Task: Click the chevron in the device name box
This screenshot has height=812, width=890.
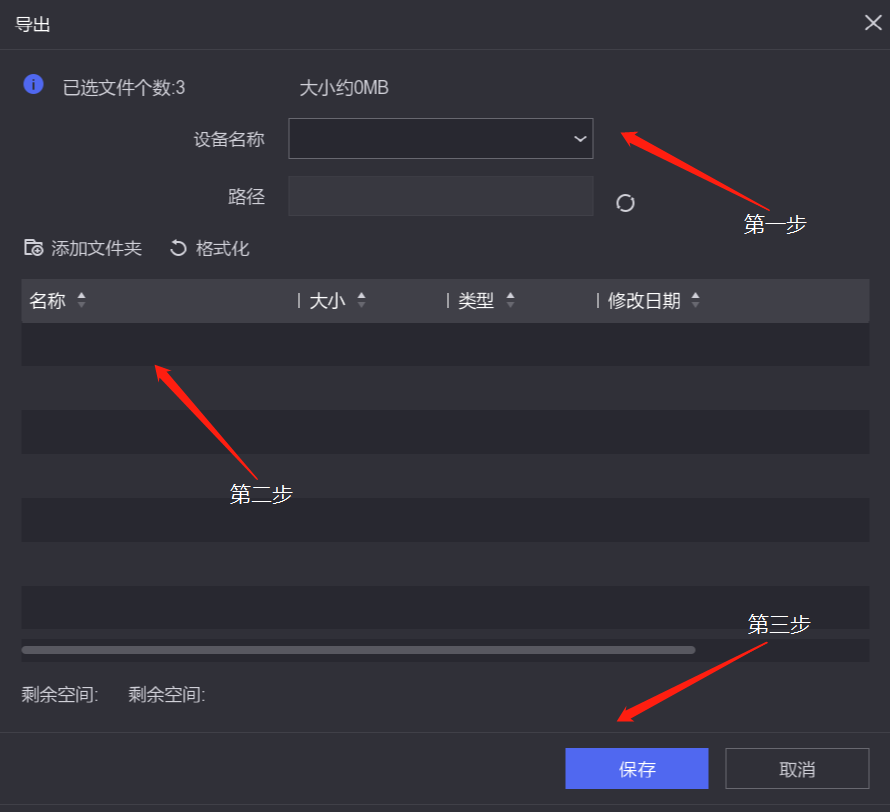Action: tap(580, 138)
